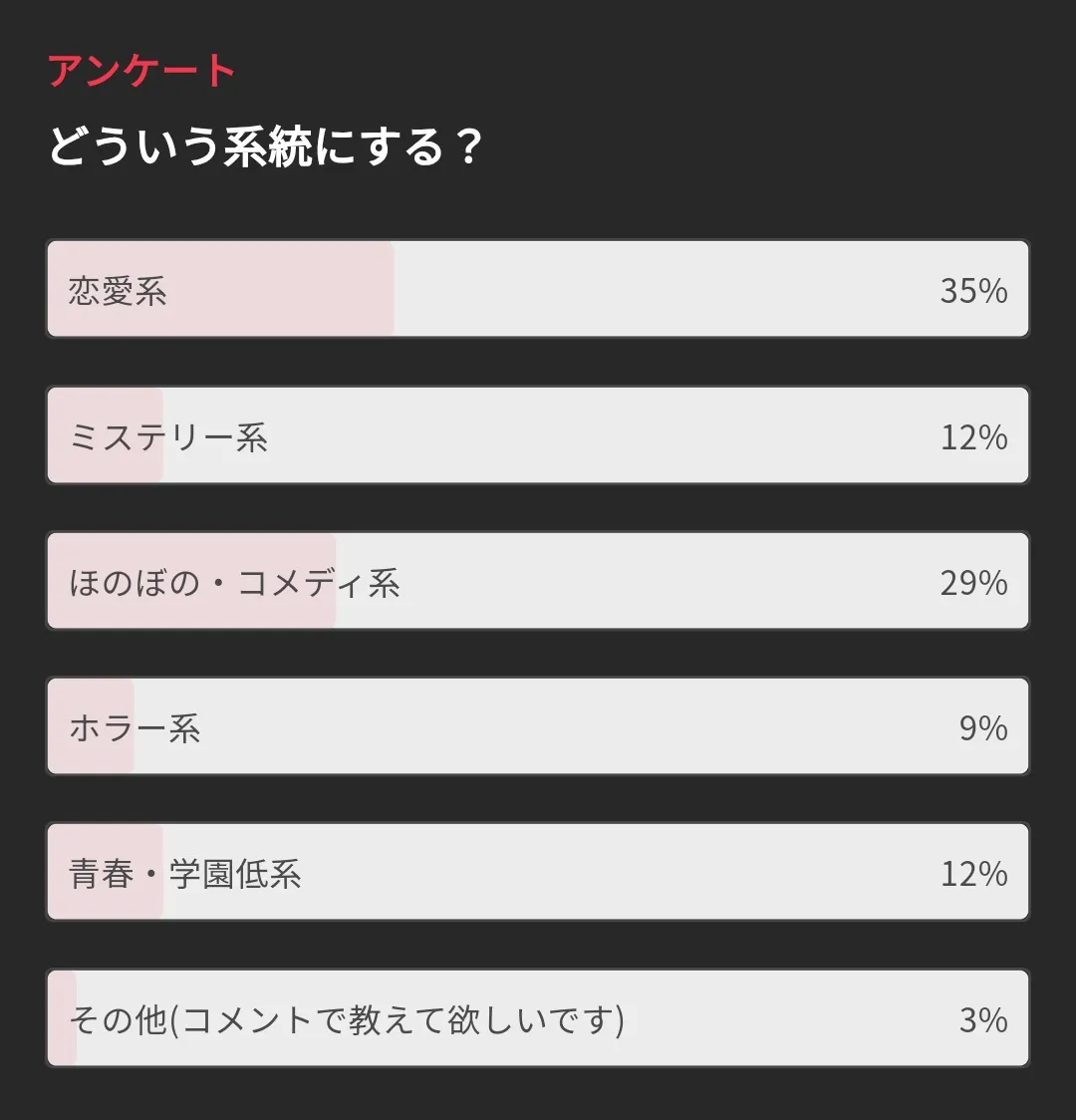1076x1120 pixels.
Task: Click the 29% result value
Action: [973, 583]
